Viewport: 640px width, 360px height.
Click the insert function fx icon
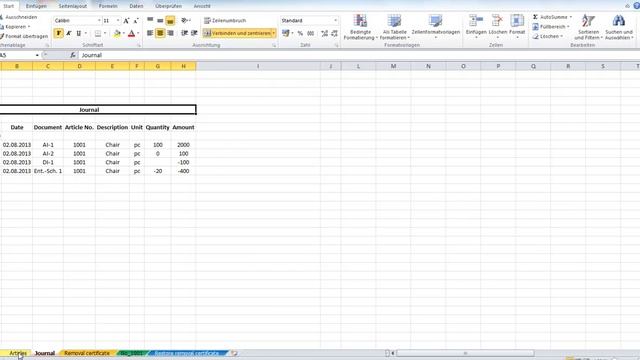[x=73, y=55]
